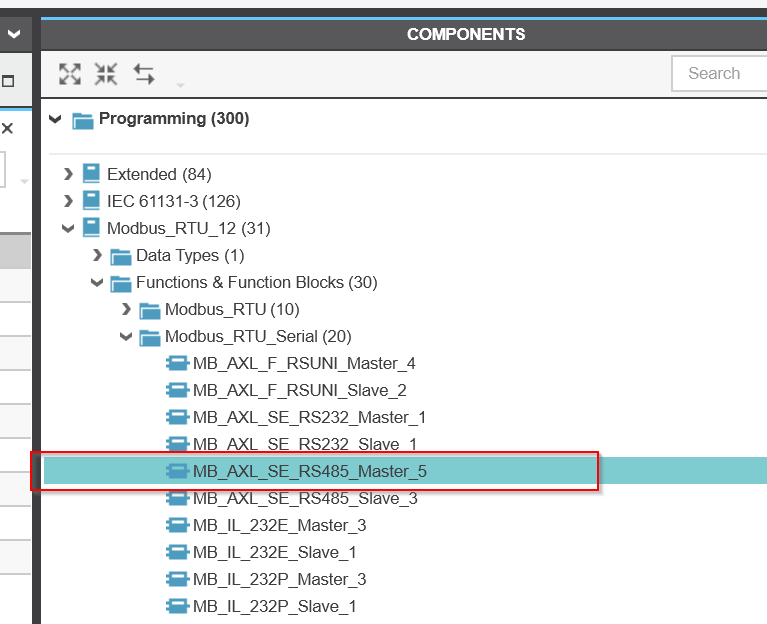Collapse the Programming (300) node

tap(55, 119)
